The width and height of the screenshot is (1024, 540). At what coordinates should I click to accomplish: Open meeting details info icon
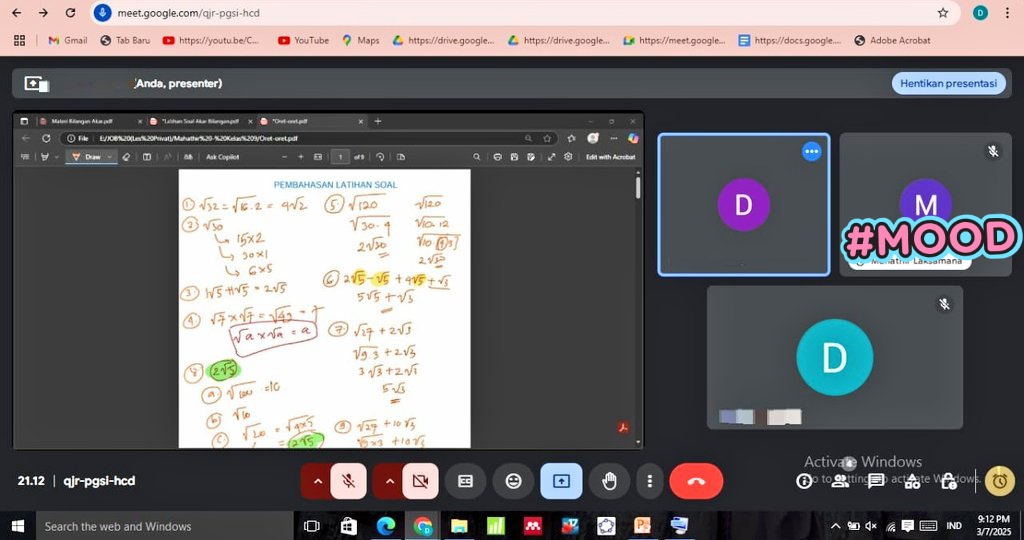point(804,481)
